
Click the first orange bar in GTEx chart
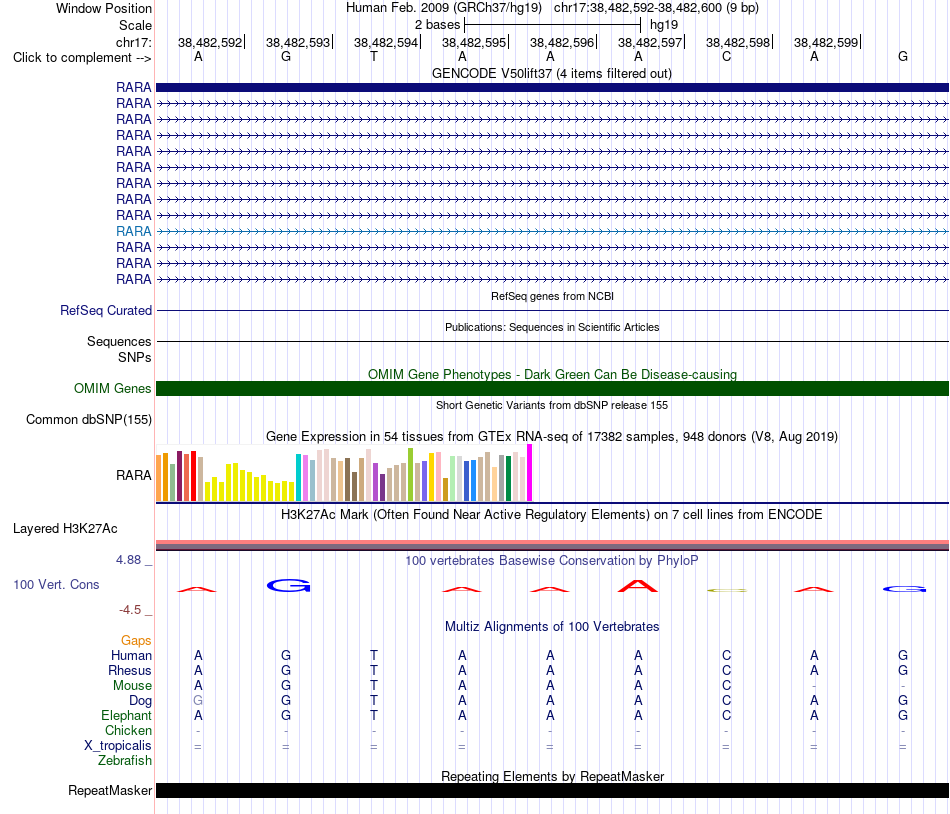pyautogui.click(x=159, y=478)
